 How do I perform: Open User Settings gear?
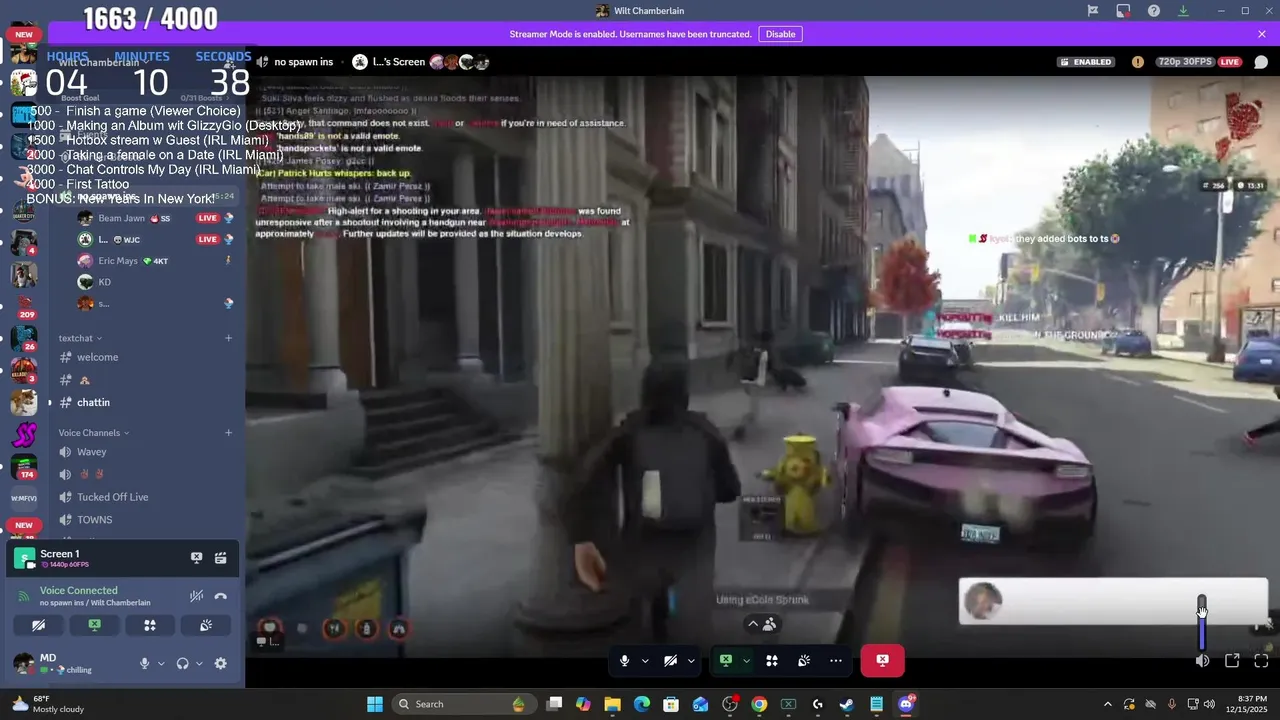pyautogui.click(x=220, y=663)
